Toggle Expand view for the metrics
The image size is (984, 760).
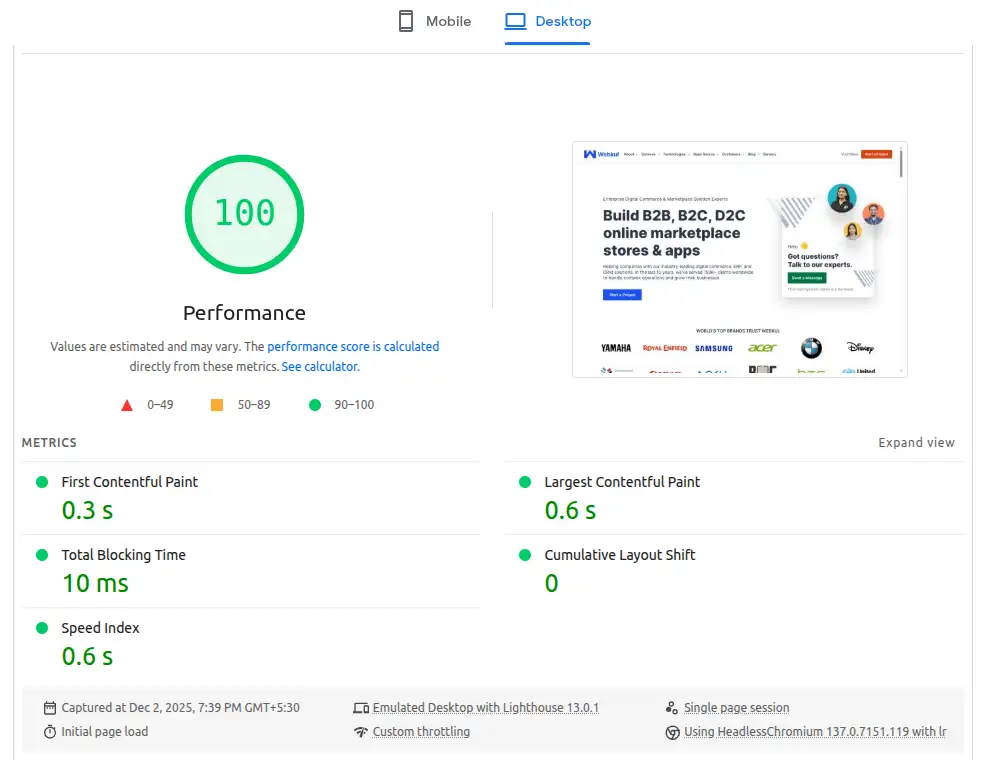[x=916, y=443]
